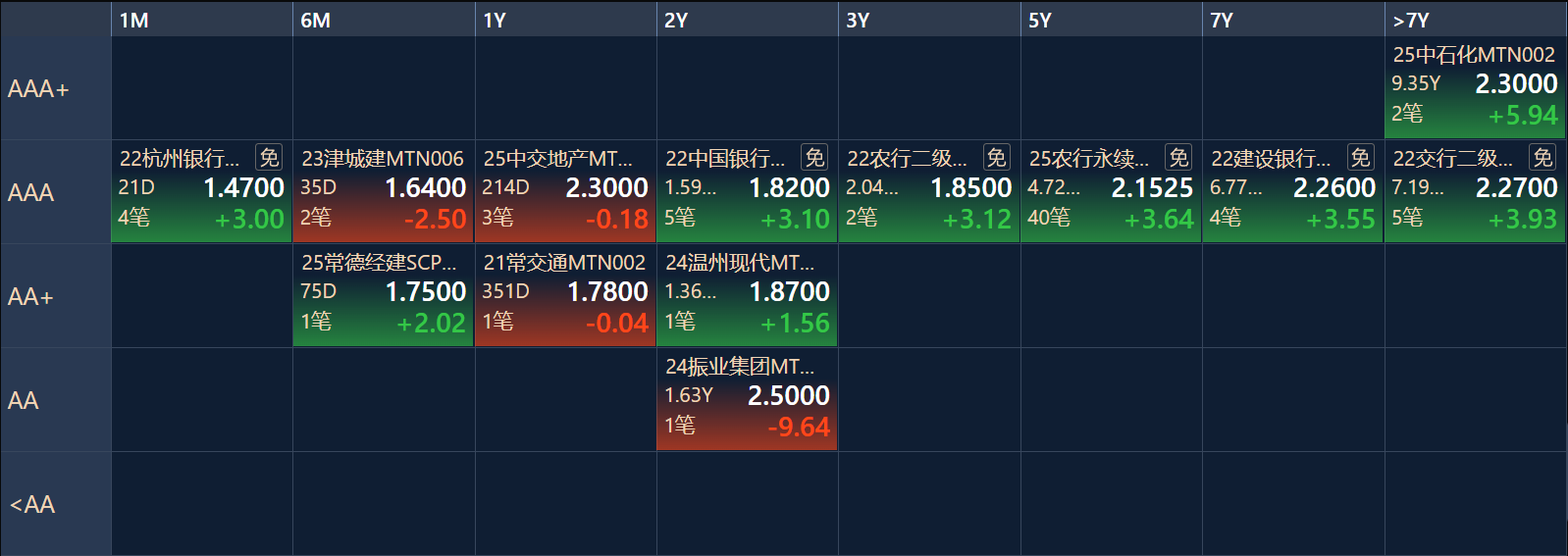
Task: Click the 免 badge on 22农行二级 cell
Action: click(997, 157)
